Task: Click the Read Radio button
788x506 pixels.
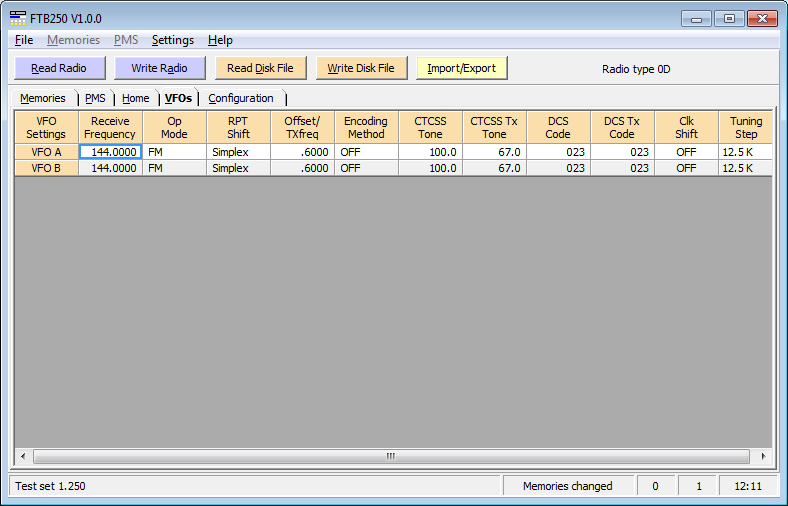Action: [x=59, y=68]
